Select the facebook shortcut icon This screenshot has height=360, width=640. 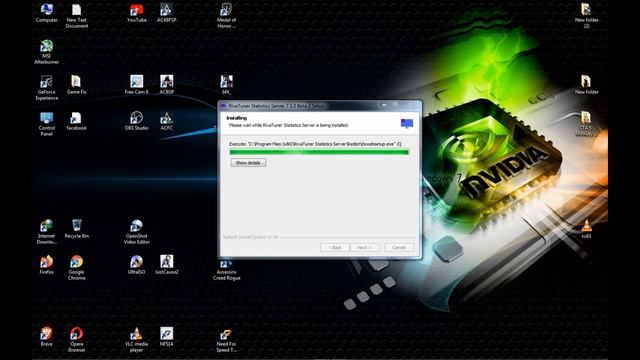[x=76, y=121]
